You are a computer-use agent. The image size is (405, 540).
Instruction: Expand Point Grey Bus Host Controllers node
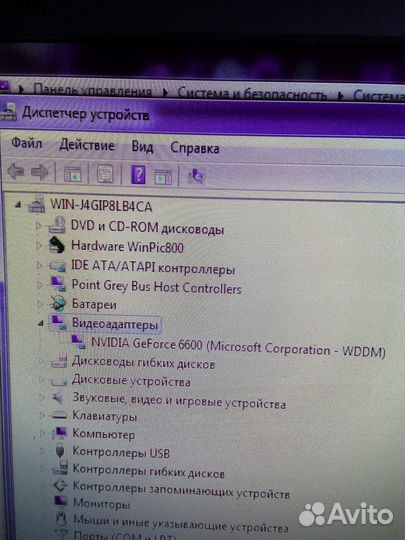click(x=40, y=284)
